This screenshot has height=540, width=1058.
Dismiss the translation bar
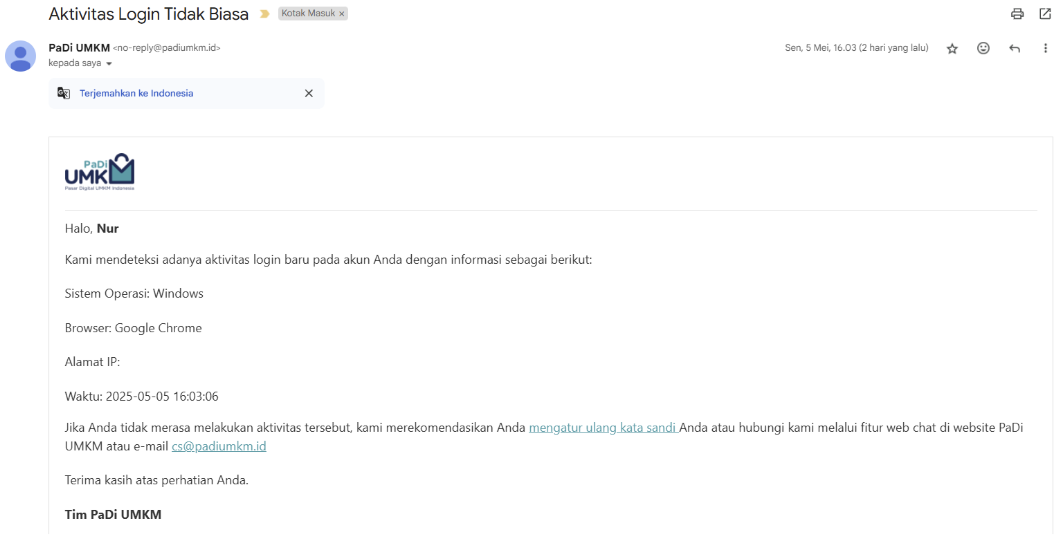point(309,93)
